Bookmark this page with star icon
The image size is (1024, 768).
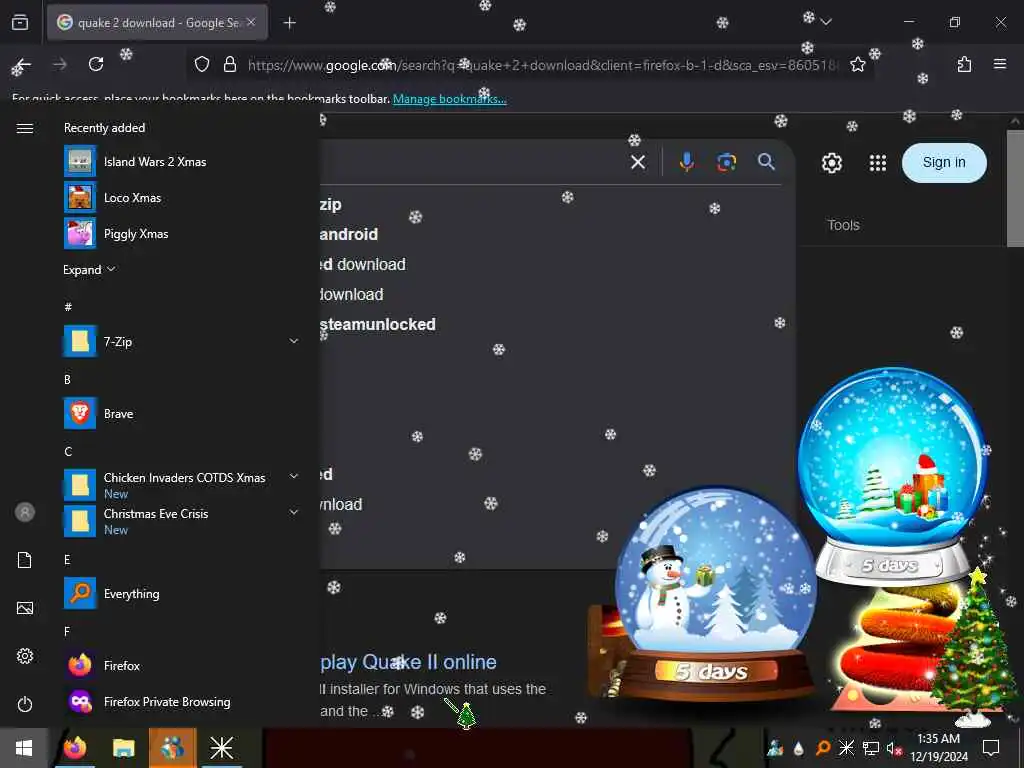click(x=857, y=64)
